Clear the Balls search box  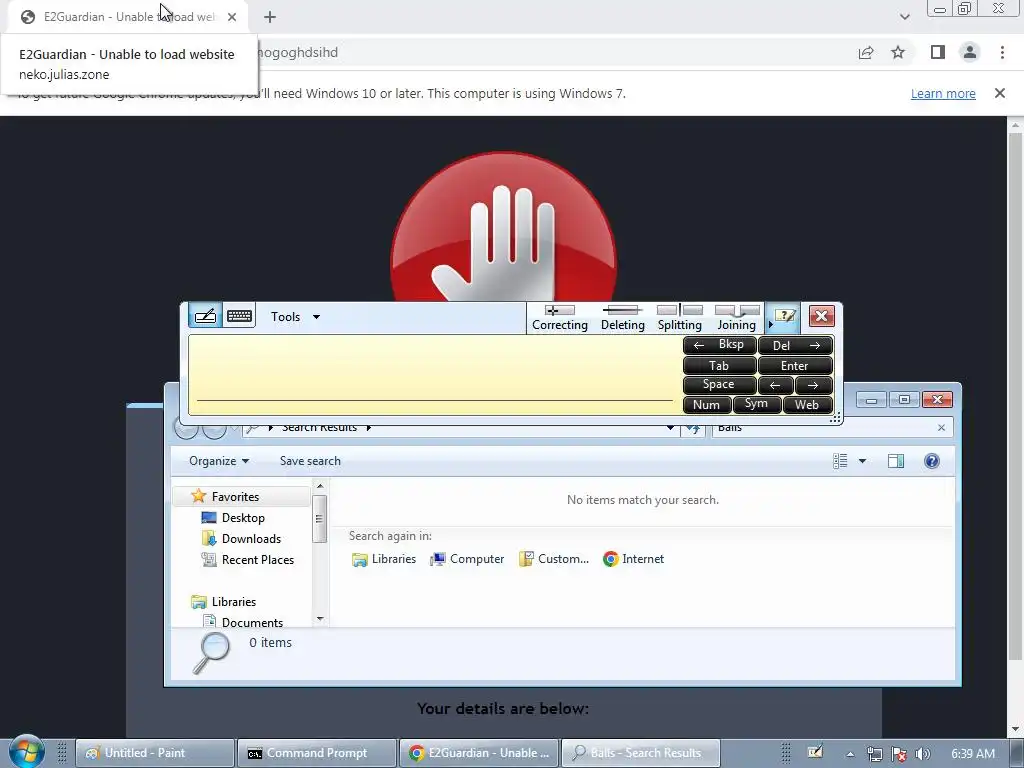pos(941,428)
